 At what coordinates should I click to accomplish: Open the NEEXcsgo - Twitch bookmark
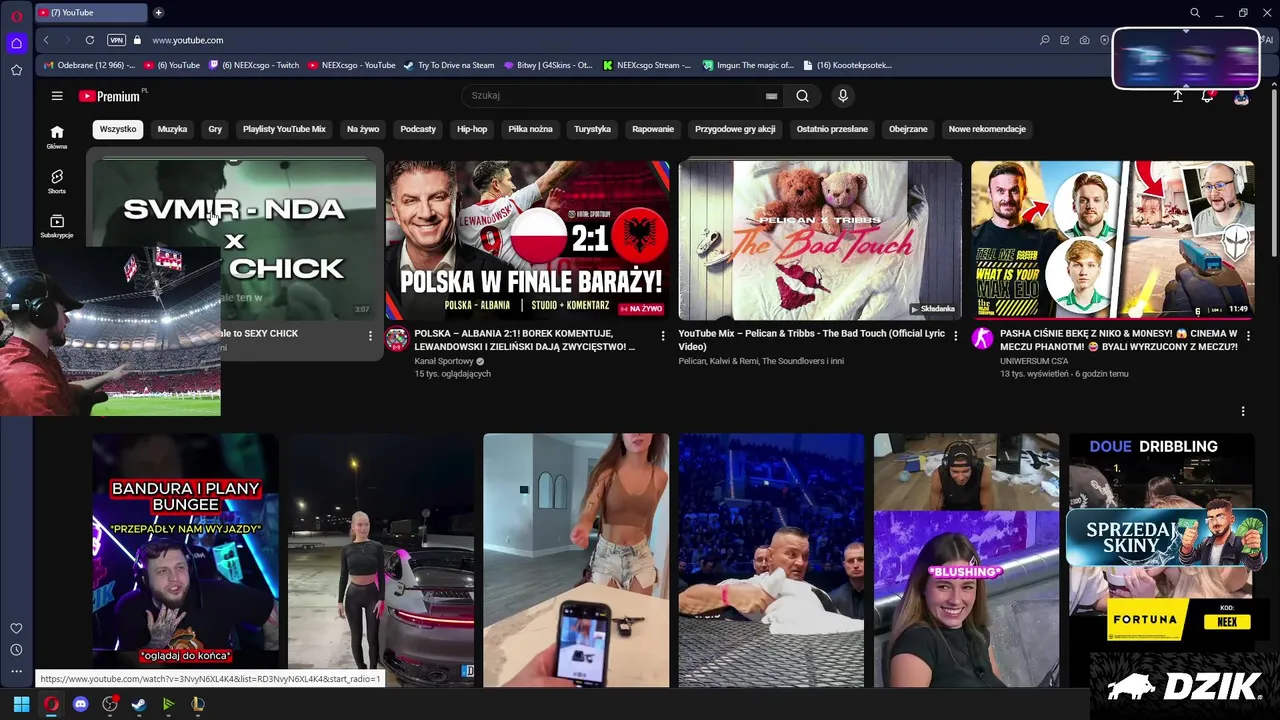point(254,65)
